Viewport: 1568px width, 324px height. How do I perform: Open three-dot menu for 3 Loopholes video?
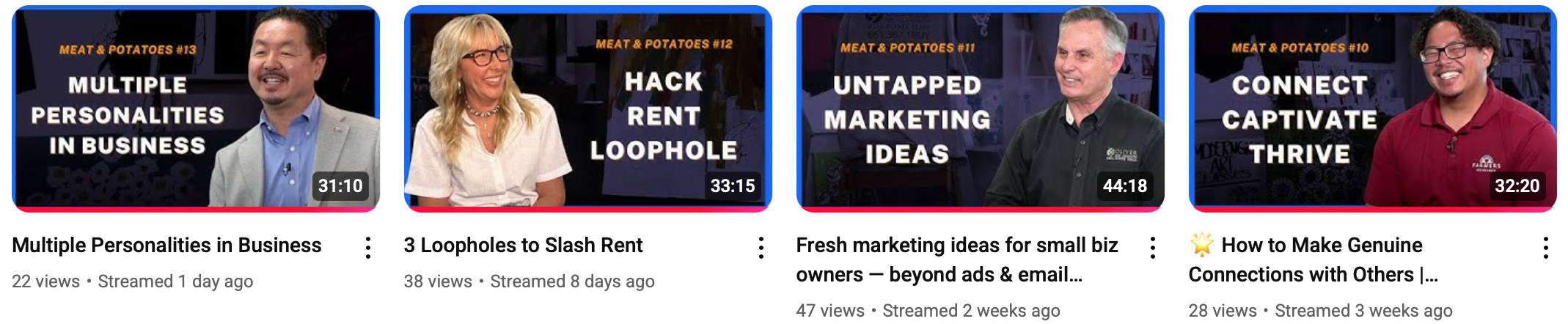click(761, 248)
